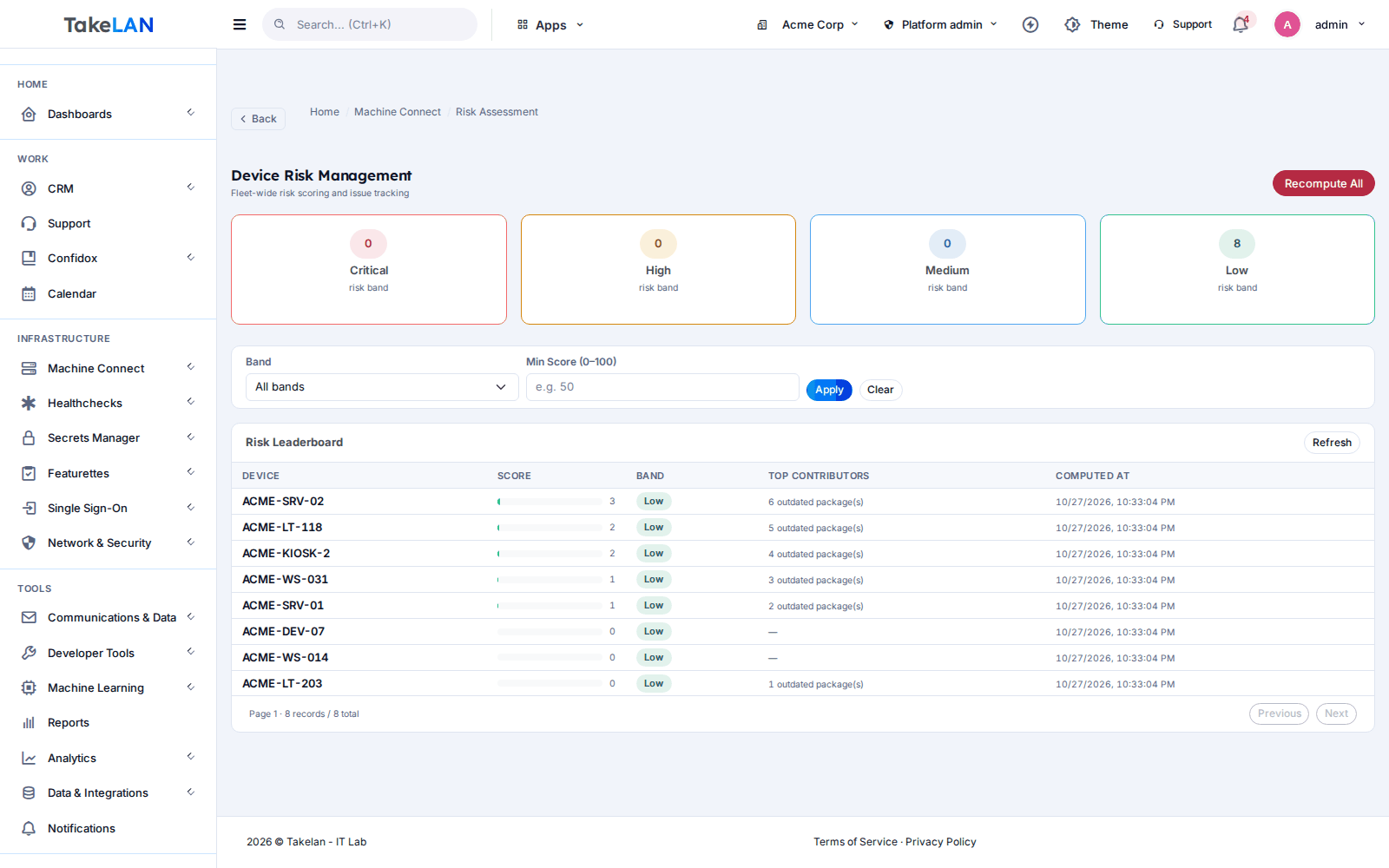1389x868 pixels.
Task: Go to Home breadcrumb link
Action: (325, 112)
